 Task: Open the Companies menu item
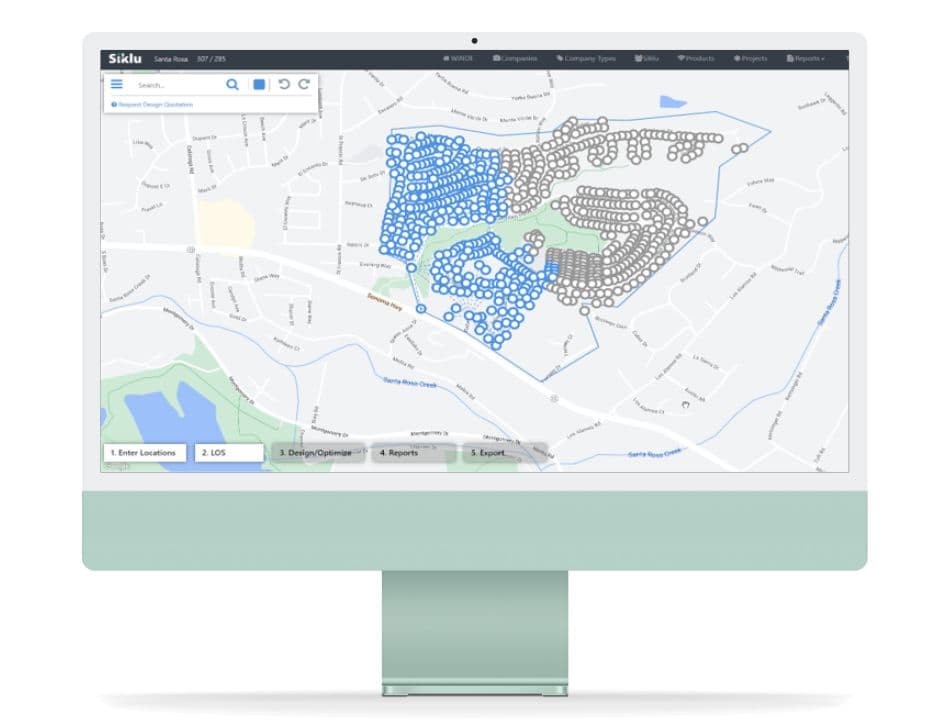point(515,59)
